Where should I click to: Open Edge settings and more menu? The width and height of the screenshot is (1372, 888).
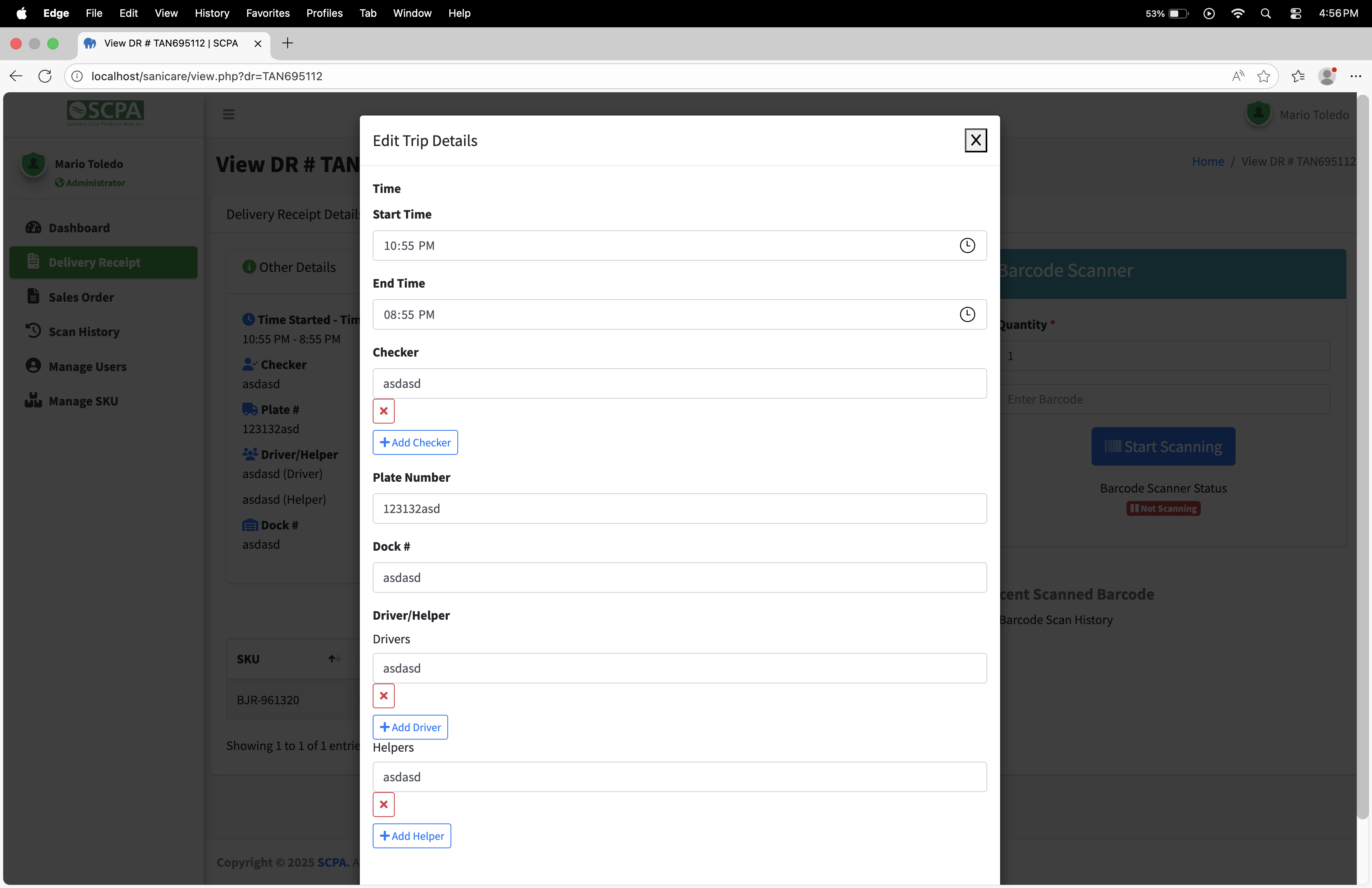click(x=1355, y=76)
